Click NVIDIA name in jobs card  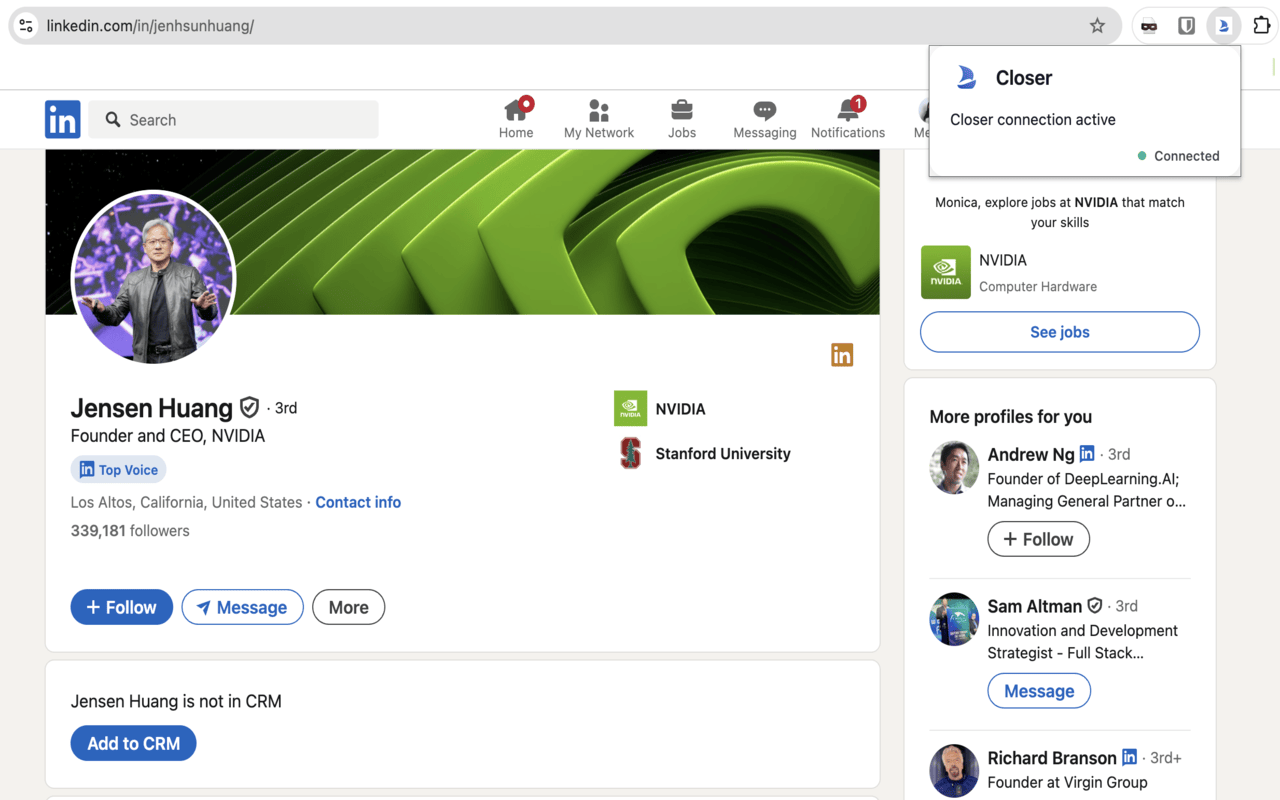coord(1003,260)
